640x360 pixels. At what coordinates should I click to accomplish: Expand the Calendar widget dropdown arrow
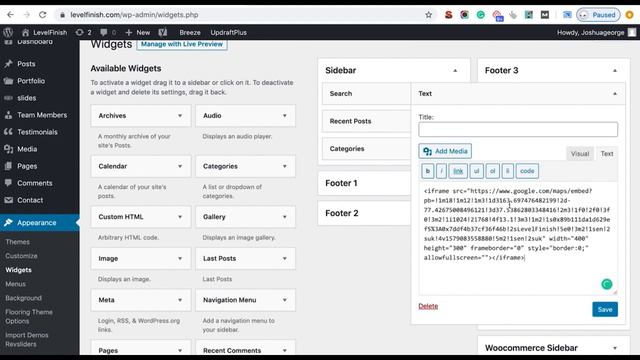(180, 167)
